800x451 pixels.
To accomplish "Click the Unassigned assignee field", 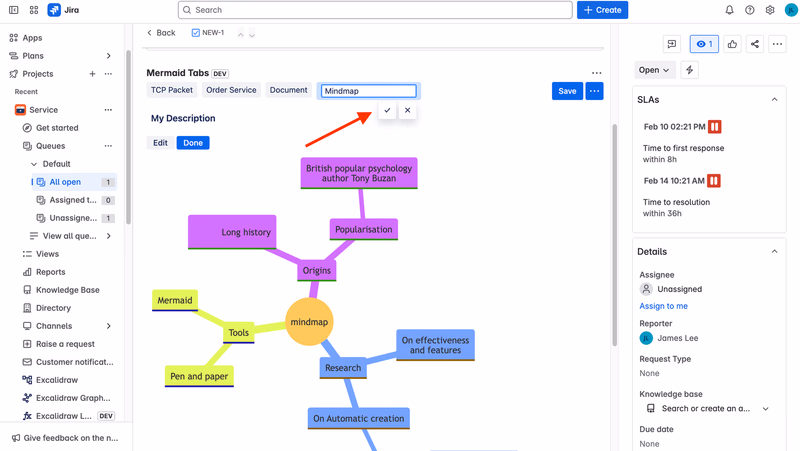I will (671, 289).
